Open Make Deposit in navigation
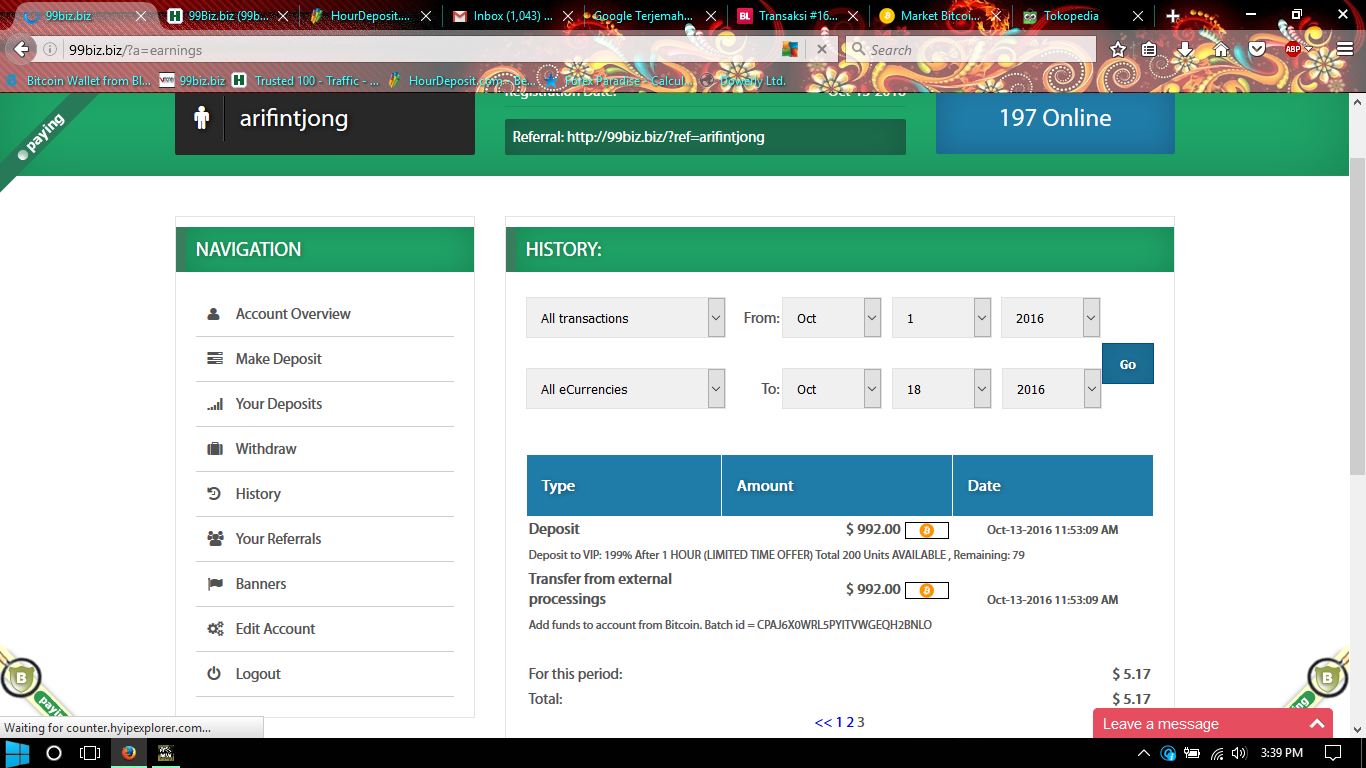Viewport: 1366px width, 768px height. [x=278, y=359]
